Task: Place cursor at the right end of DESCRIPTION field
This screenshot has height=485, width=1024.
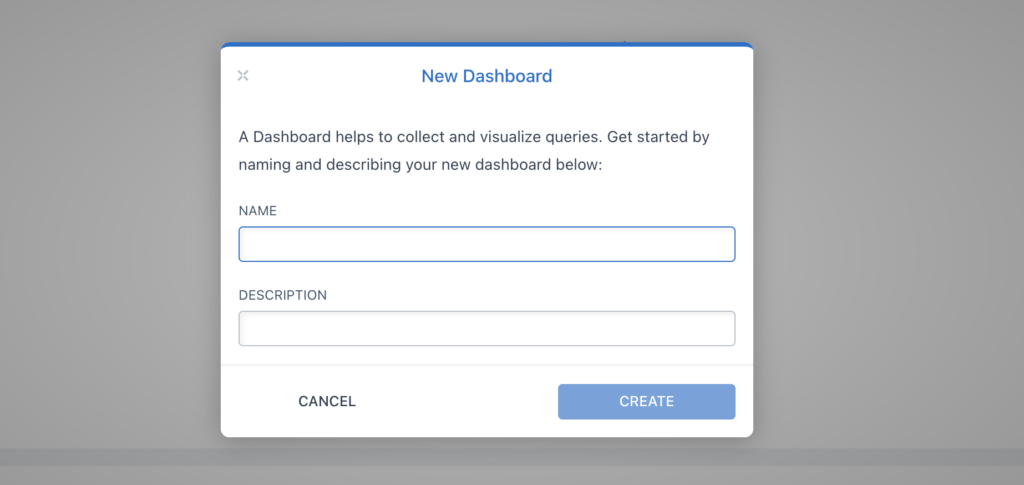Action: [x=726, y=328]
